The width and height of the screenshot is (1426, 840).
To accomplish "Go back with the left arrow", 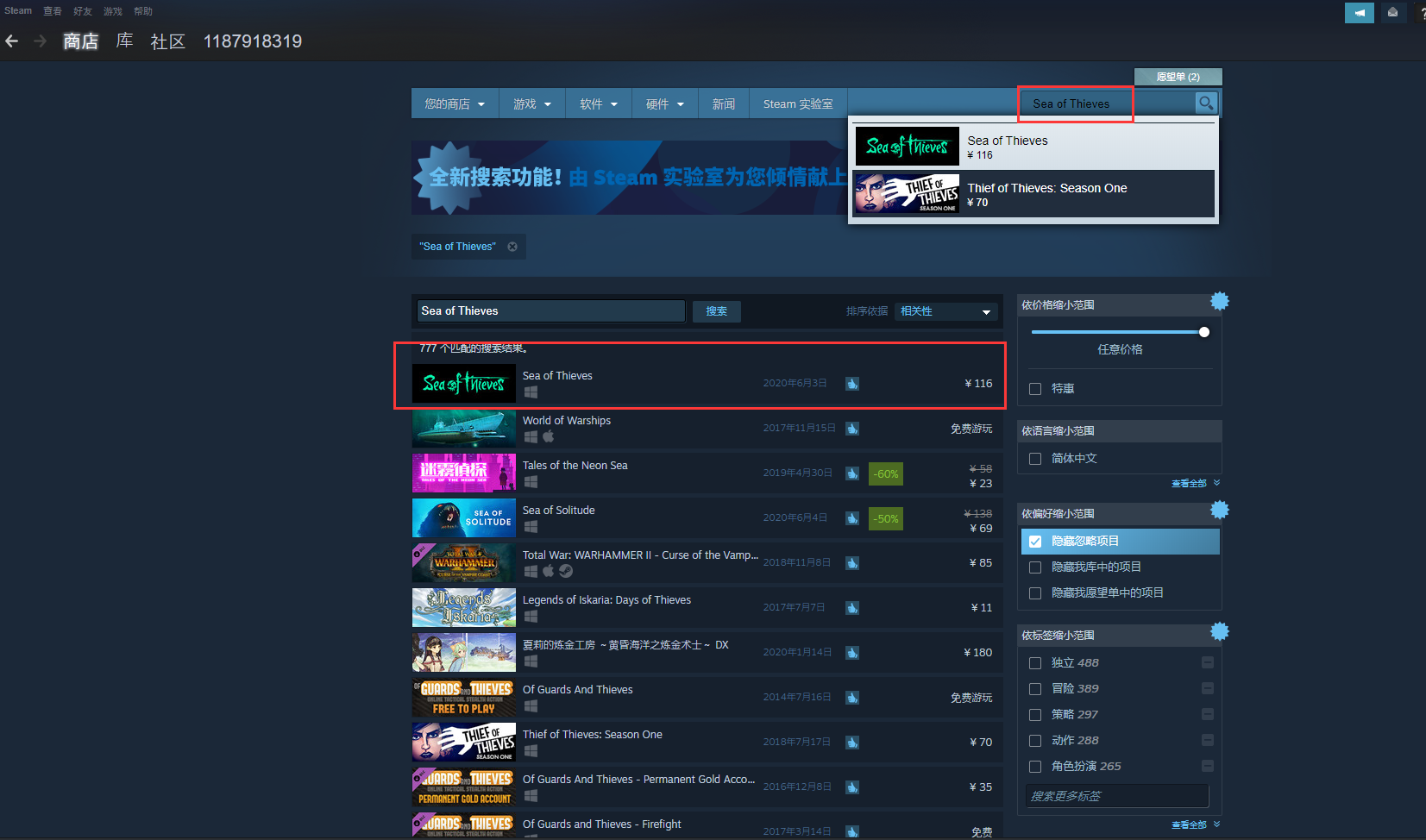I will click(12, 41).
